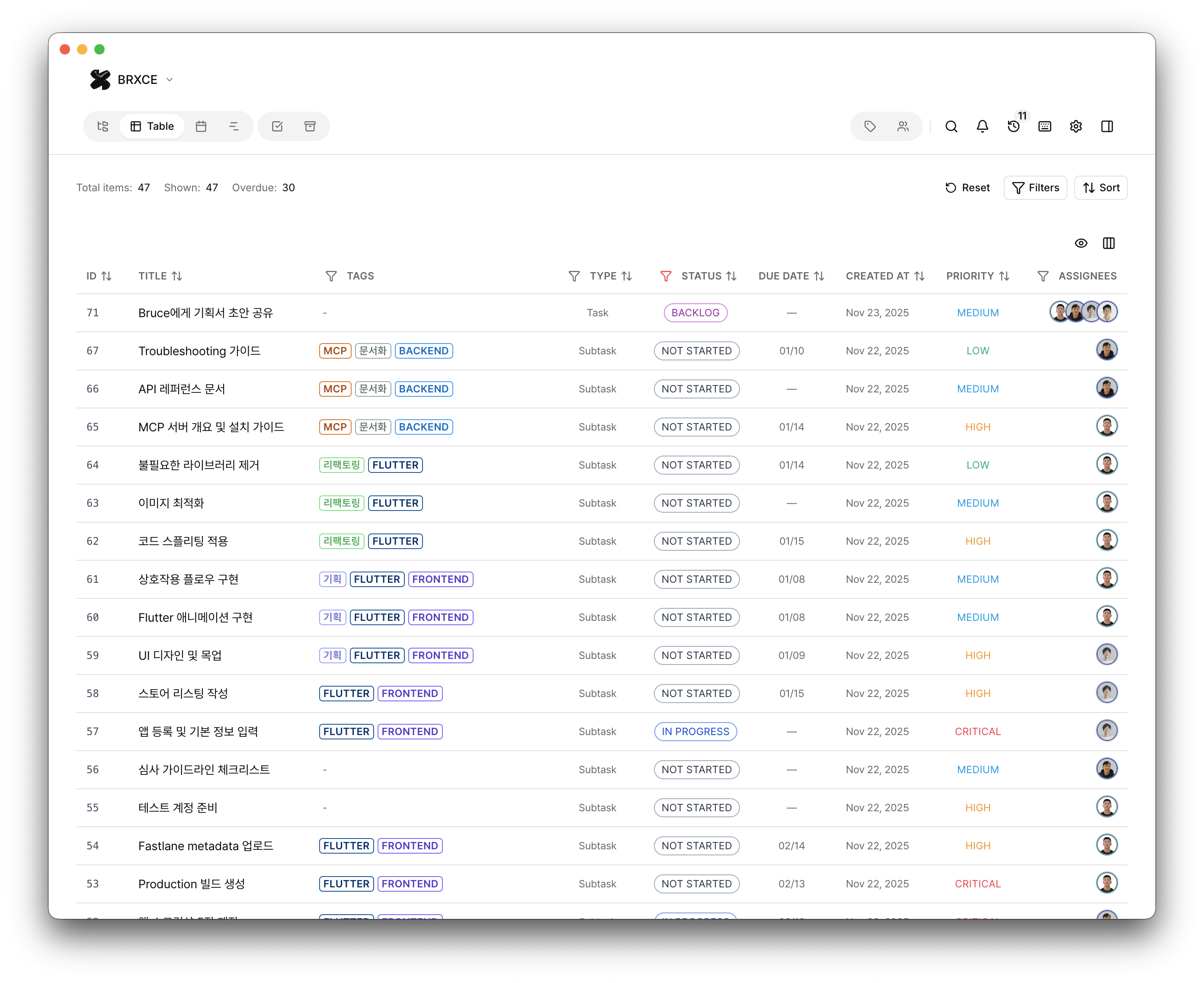This screenshot has width=1204, height=983.
Task: Open settings with the gear icon
Action: click(1076, 126)
